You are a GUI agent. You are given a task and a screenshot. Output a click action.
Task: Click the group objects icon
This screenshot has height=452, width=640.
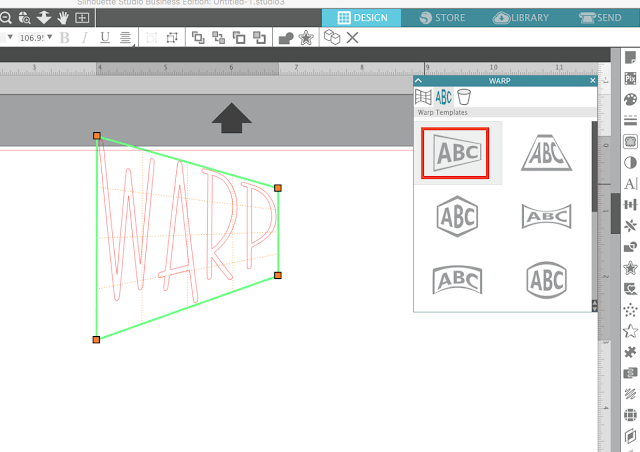pyautogui.click(x=152, y=38)
